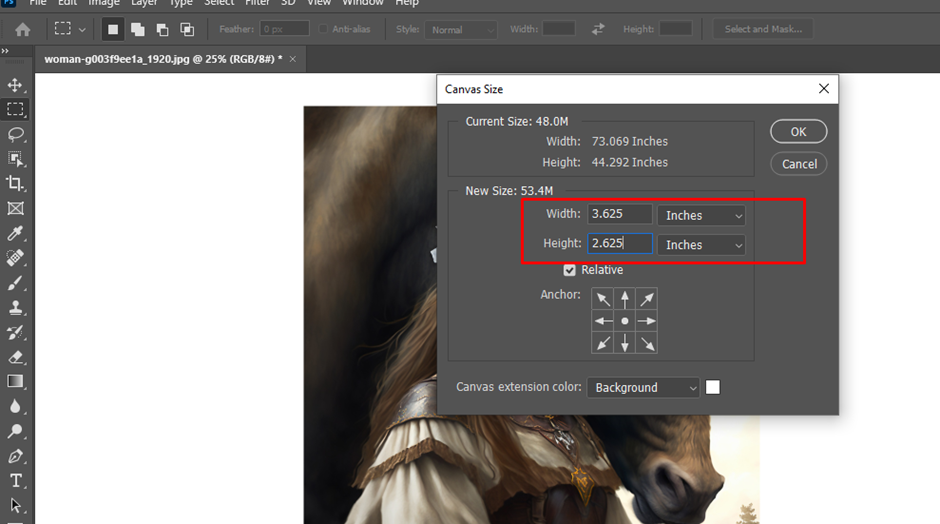Open the marquee tool preset dropdown
940x524 pixels.
point(82,29)
